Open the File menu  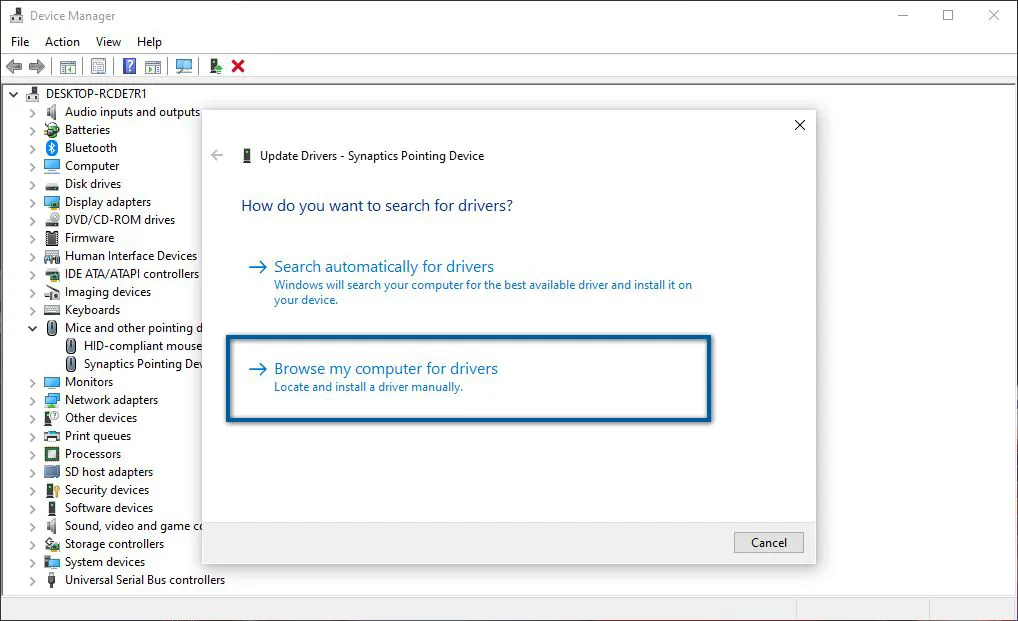click(x=20, y=41)
